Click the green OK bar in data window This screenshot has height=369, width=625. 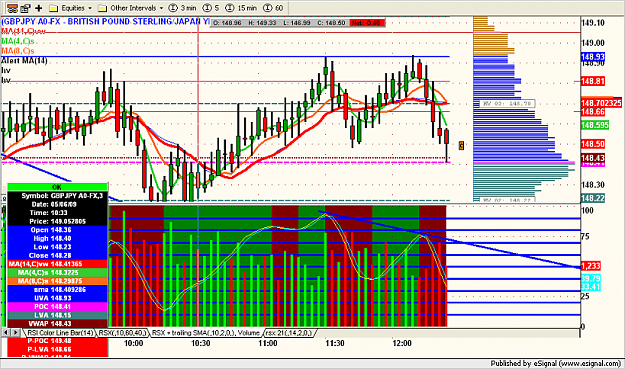[x=57, y=187]
